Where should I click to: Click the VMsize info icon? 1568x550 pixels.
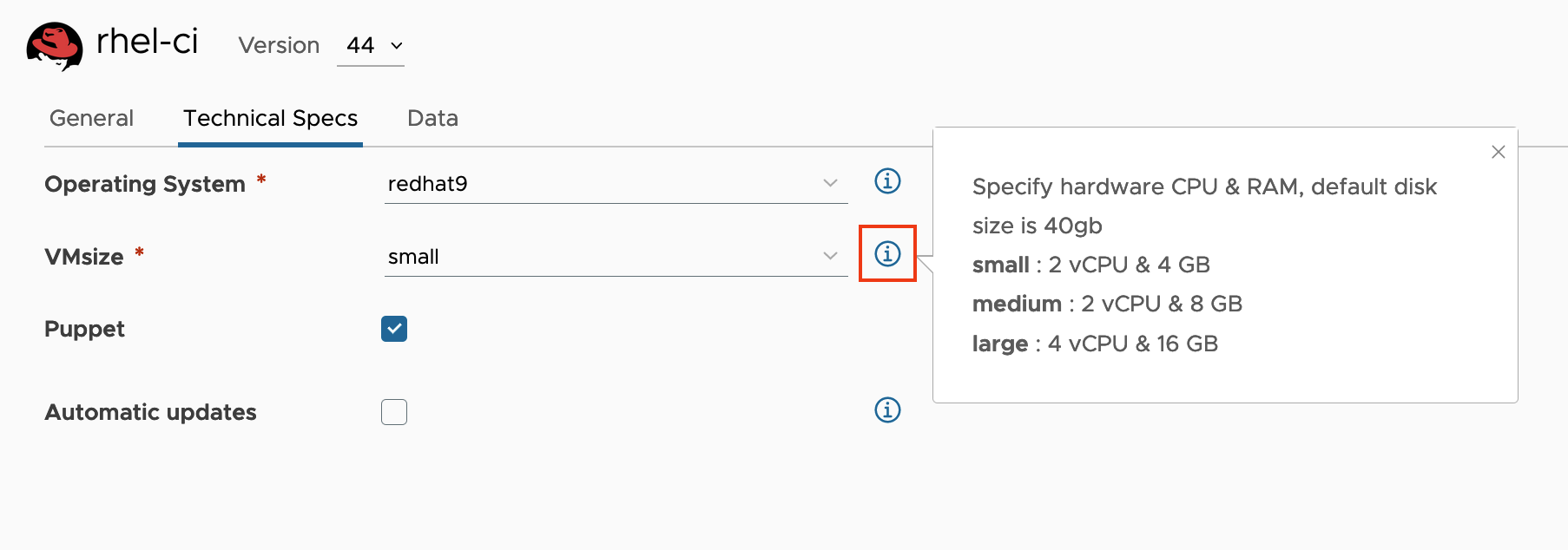tap(886, 253)
